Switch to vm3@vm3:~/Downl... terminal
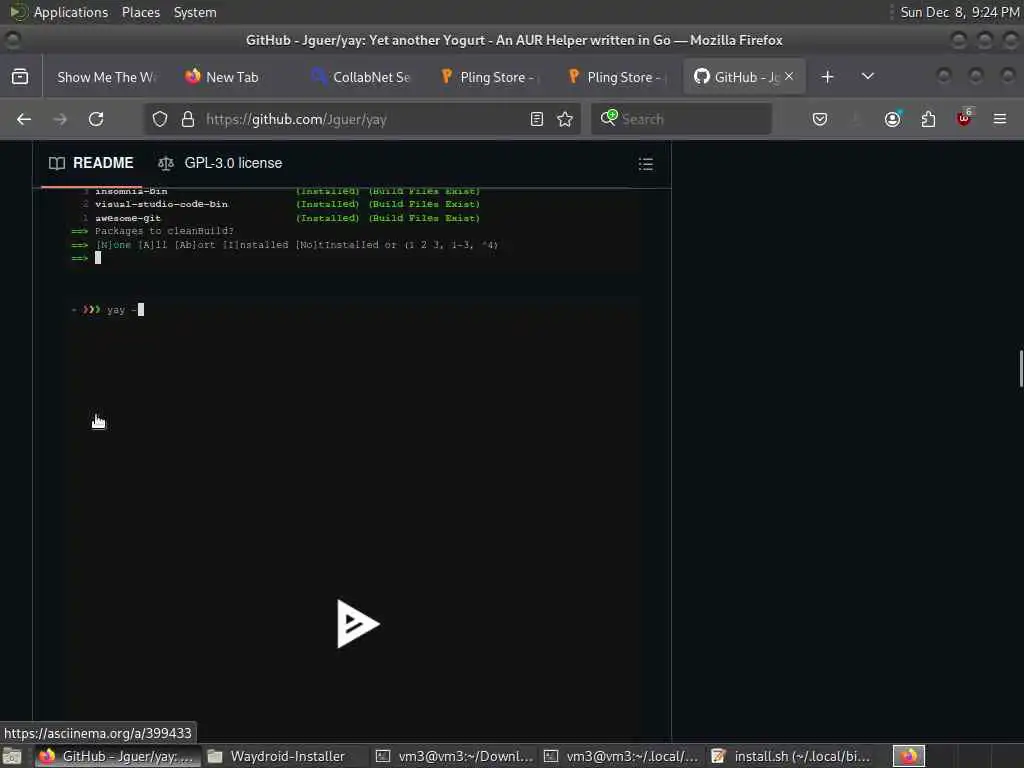 click(455, 756)
